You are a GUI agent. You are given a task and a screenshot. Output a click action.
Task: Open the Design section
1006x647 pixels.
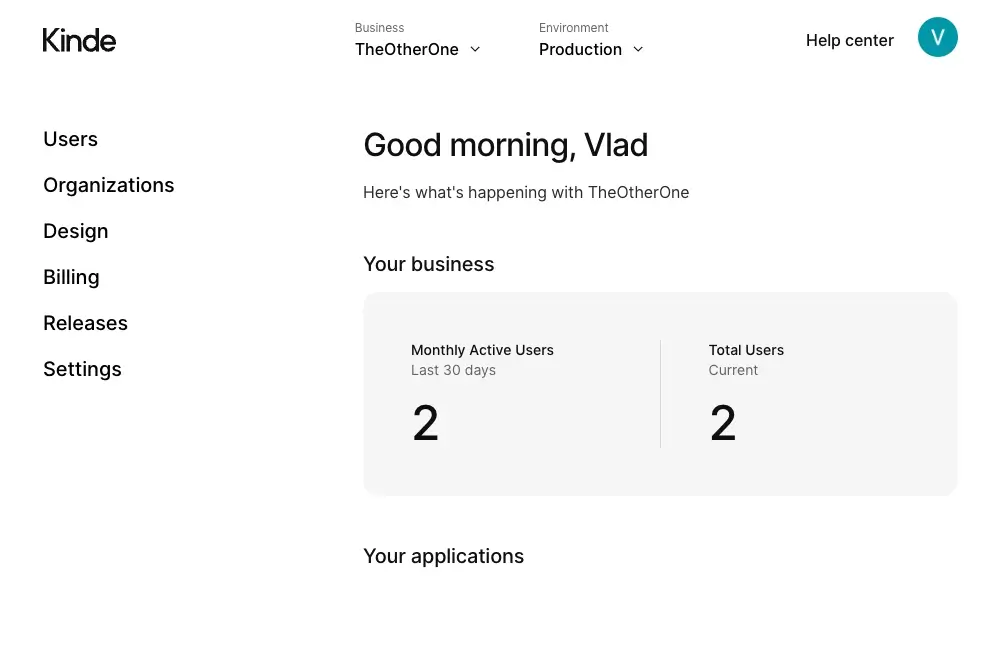[75, 231]
